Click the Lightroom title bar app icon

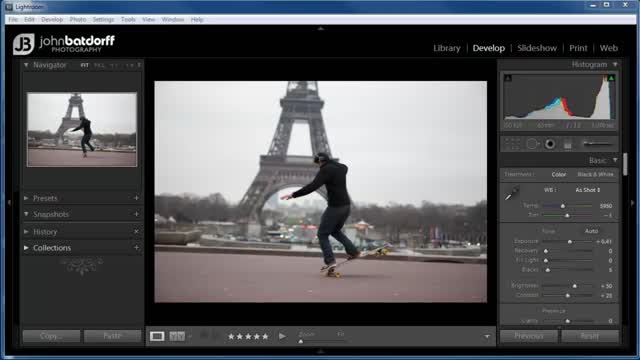(9, 7)
